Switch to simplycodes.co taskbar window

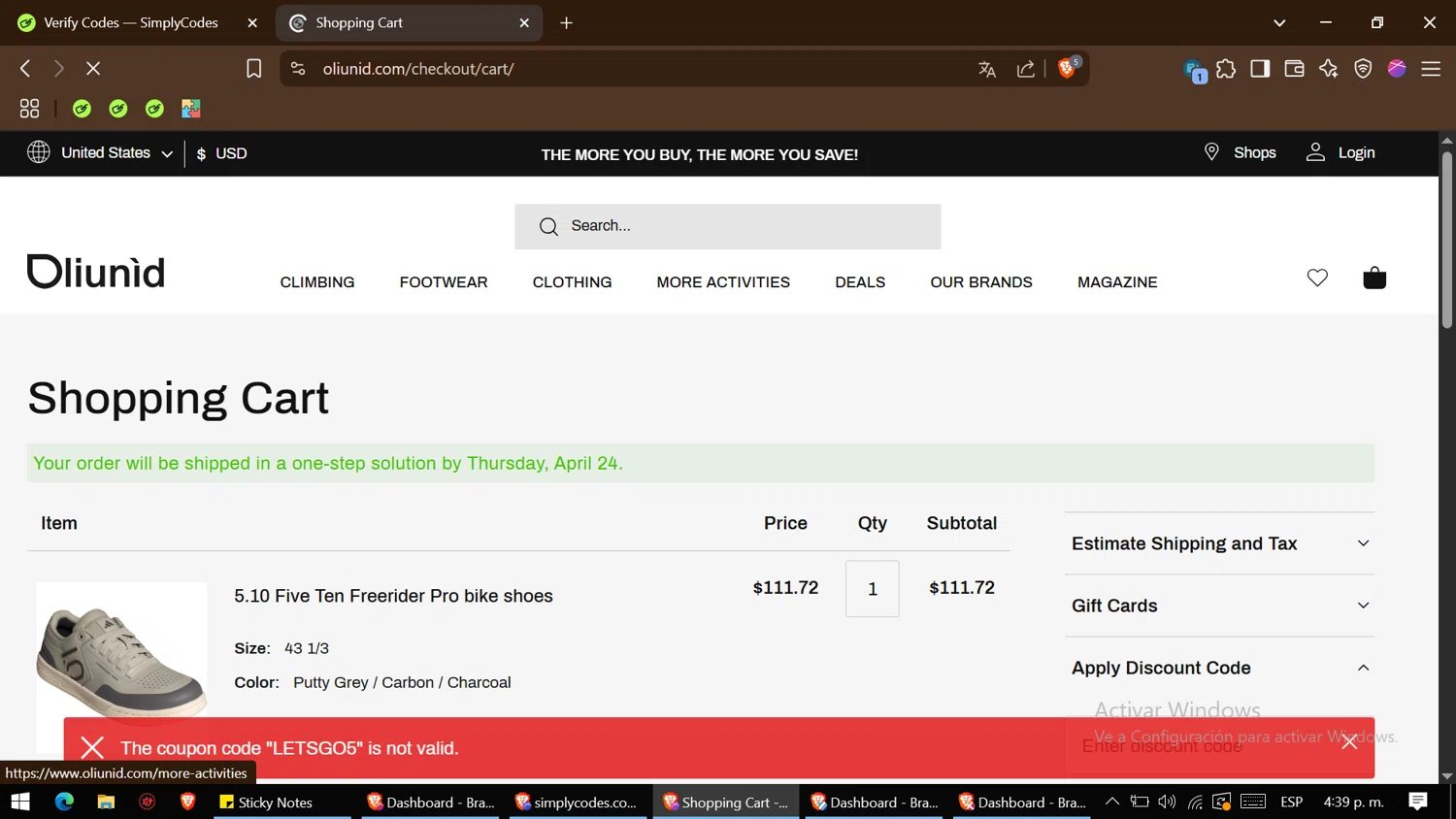pos(578,802)
